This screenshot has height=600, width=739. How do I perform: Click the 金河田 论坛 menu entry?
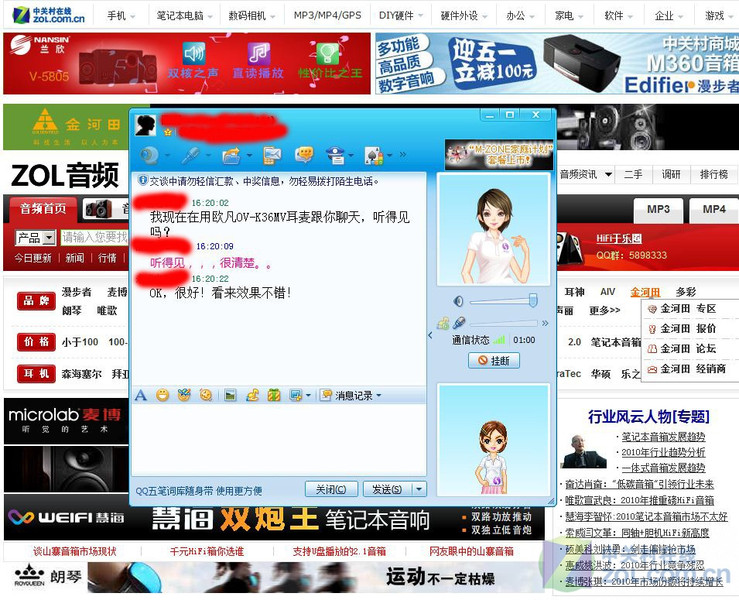[688, 349]
